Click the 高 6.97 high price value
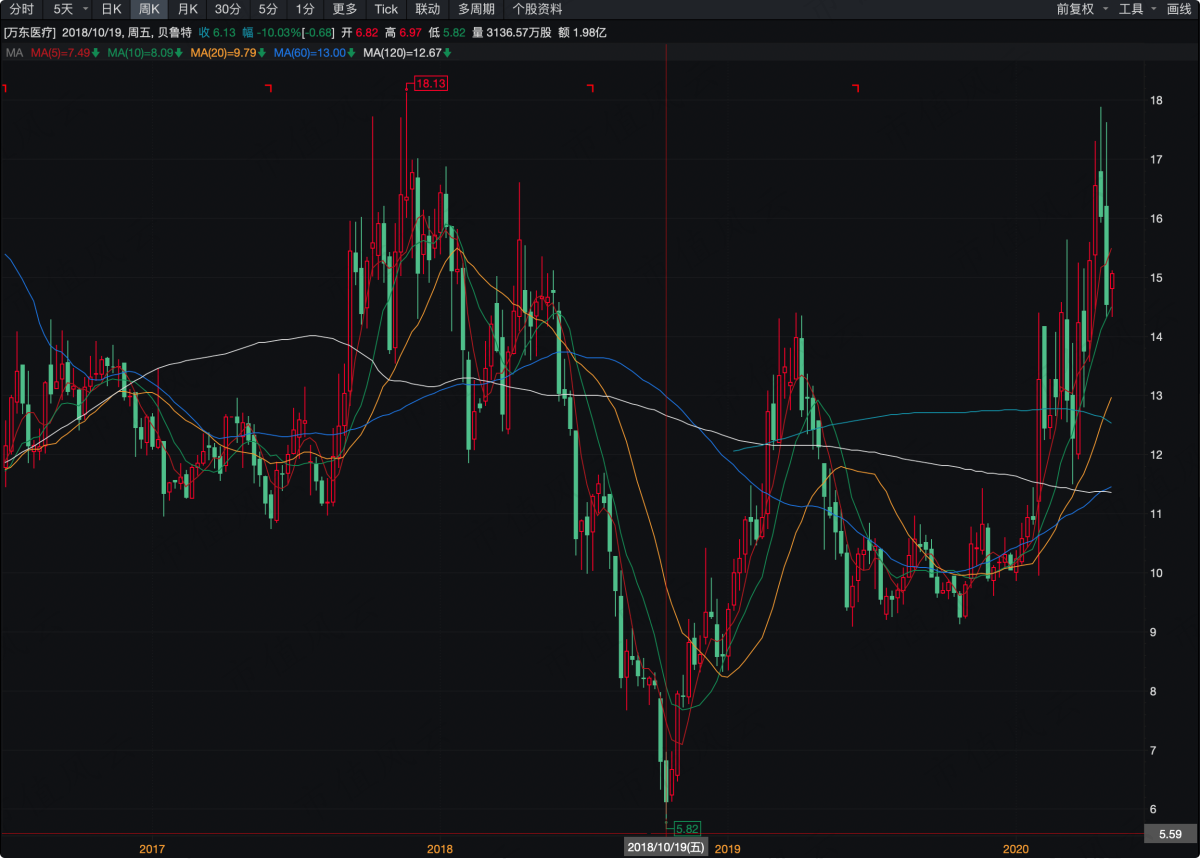Image resolution: width=1200 pixels, height=859 pixels. point(403,32)
